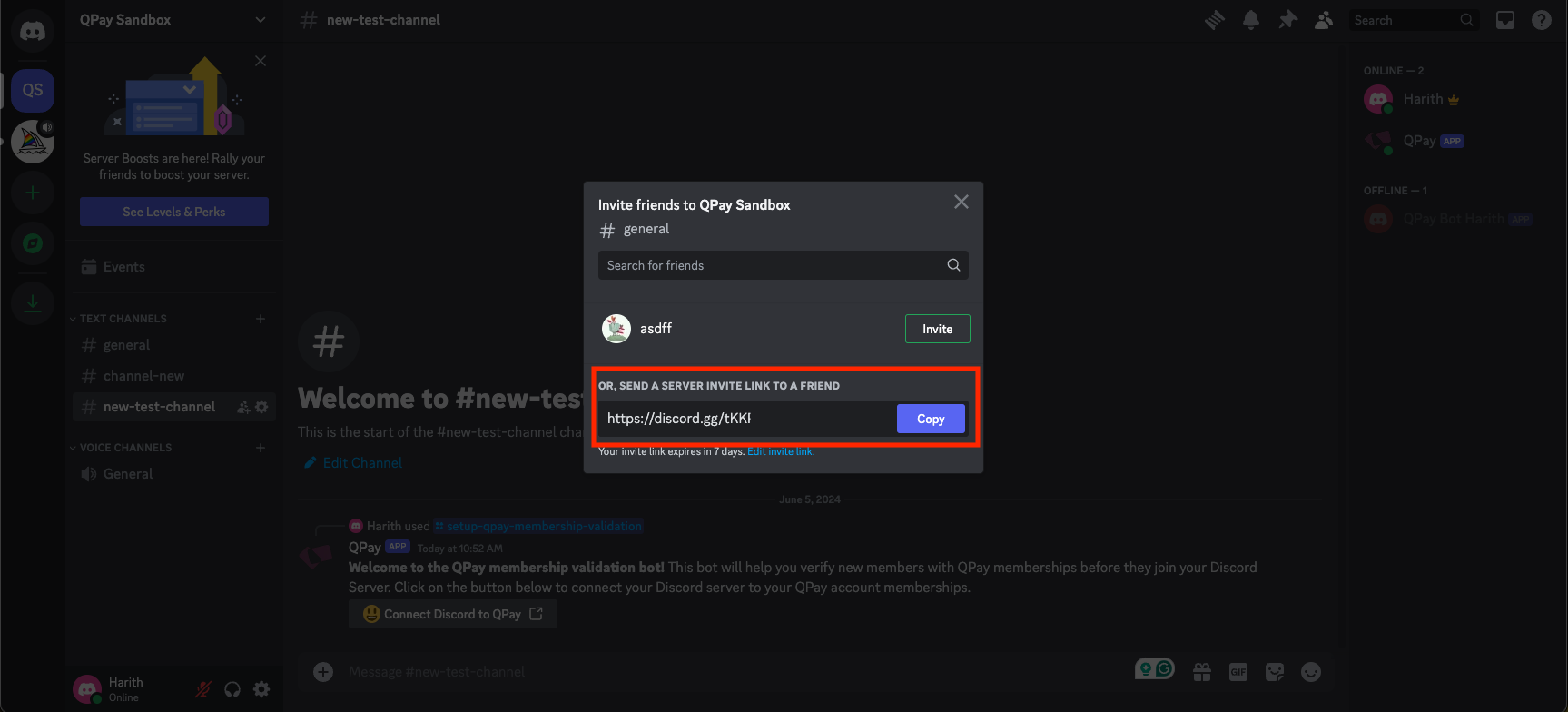This screenshot has height=712, width=1568.
Task: Click the QPay bot name in message
Action: [365, 547]
